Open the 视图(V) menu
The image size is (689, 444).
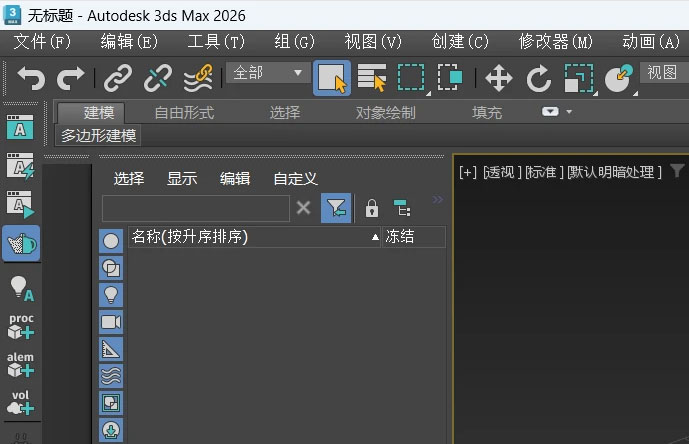click(373, 42)
